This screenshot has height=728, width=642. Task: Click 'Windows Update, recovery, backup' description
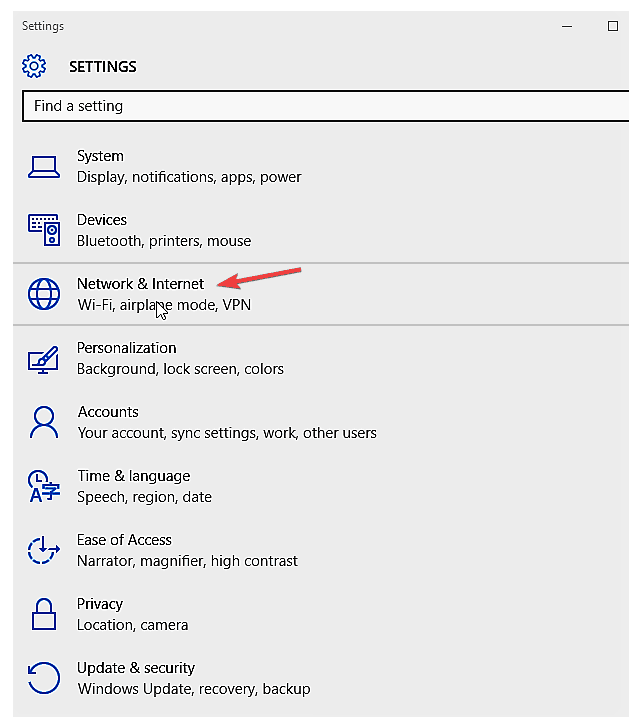pos(194,689)
